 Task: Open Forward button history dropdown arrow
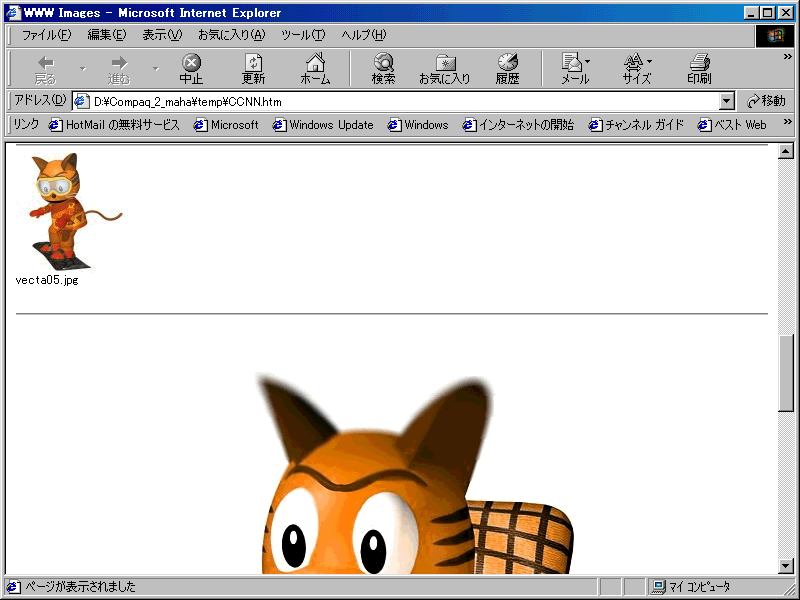[x=156, y=69]
